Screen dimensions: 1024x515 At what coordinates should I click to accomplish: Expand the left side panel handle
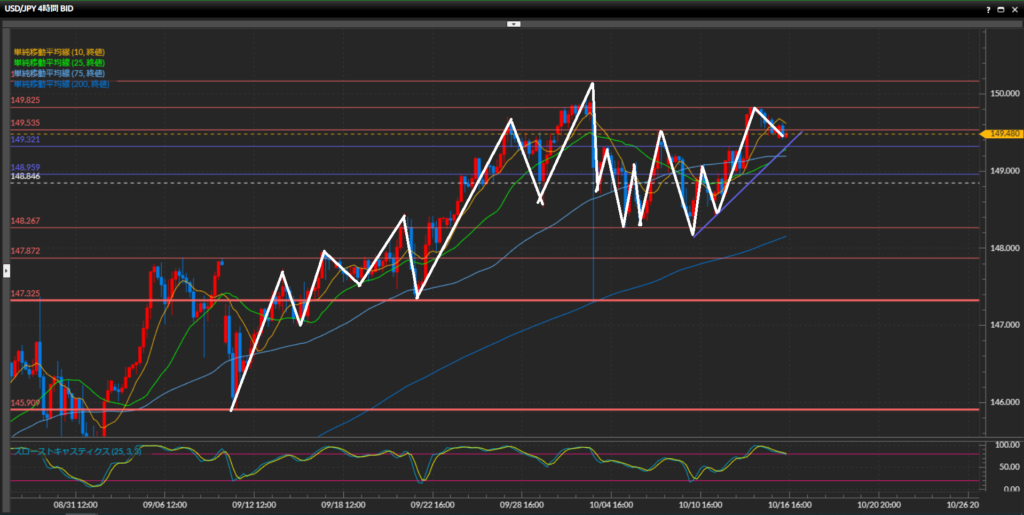pos(5,270)
